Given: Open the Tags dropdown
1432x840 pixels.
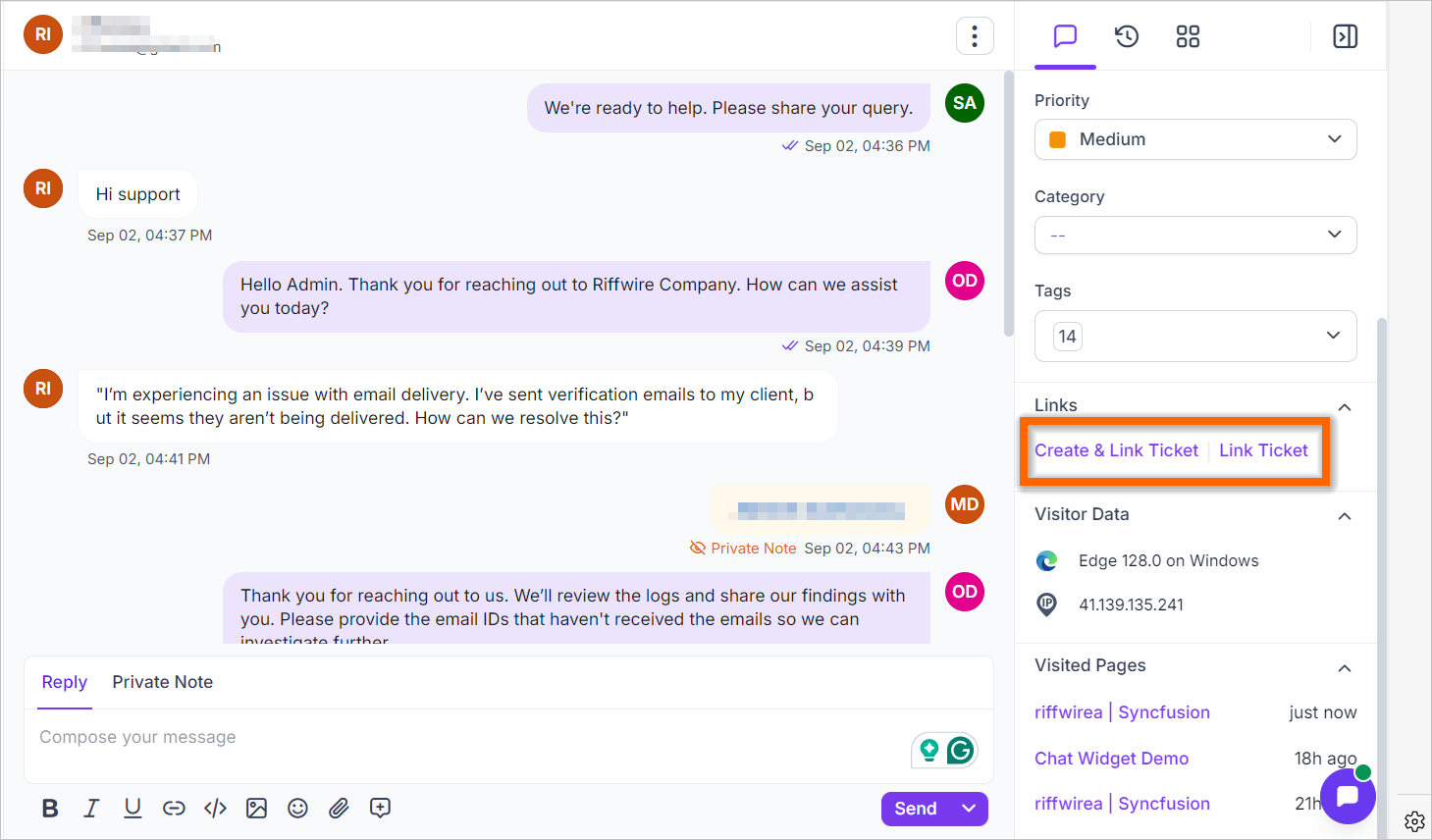Looking at the screenshot, I should pos(1195,336).
